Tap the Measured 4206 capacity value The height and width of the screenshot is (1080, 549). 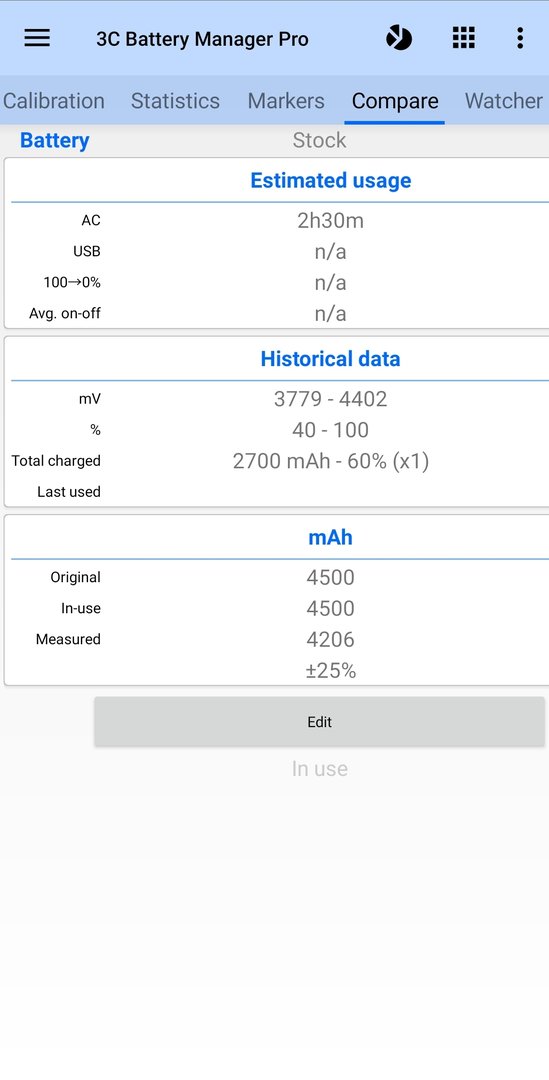click(x=331, y=639)
